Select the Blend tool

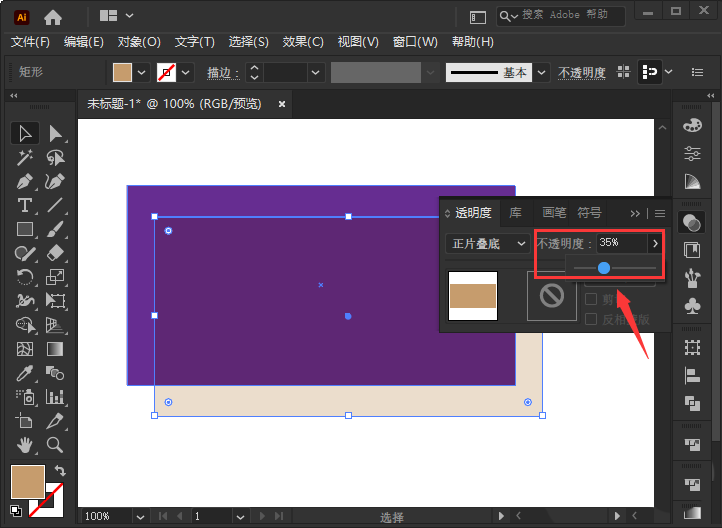click(x=55, y=373)
